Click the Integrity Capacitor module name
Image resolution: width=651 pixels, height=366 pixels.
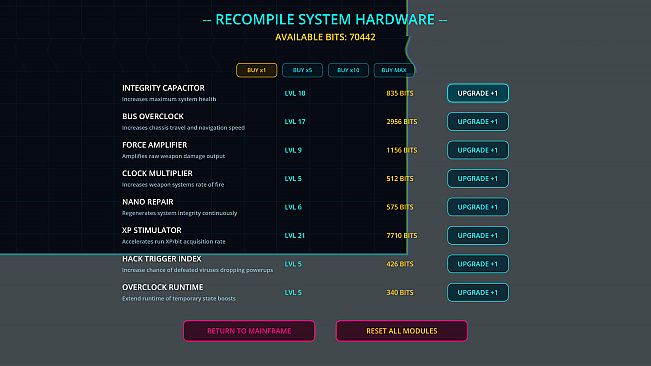point(163,88)
